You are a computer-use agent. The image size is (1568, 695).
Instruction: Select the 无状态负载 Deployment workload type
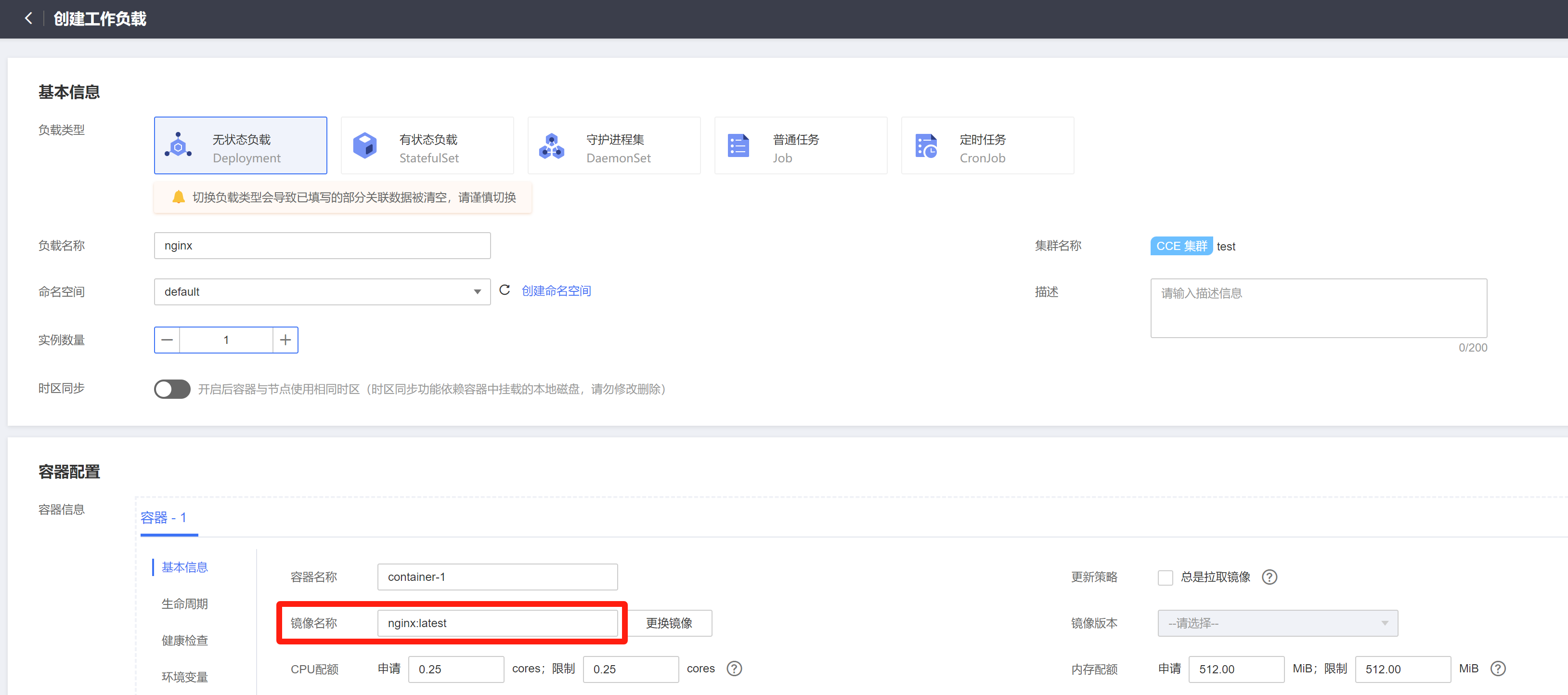click(240, 145)
